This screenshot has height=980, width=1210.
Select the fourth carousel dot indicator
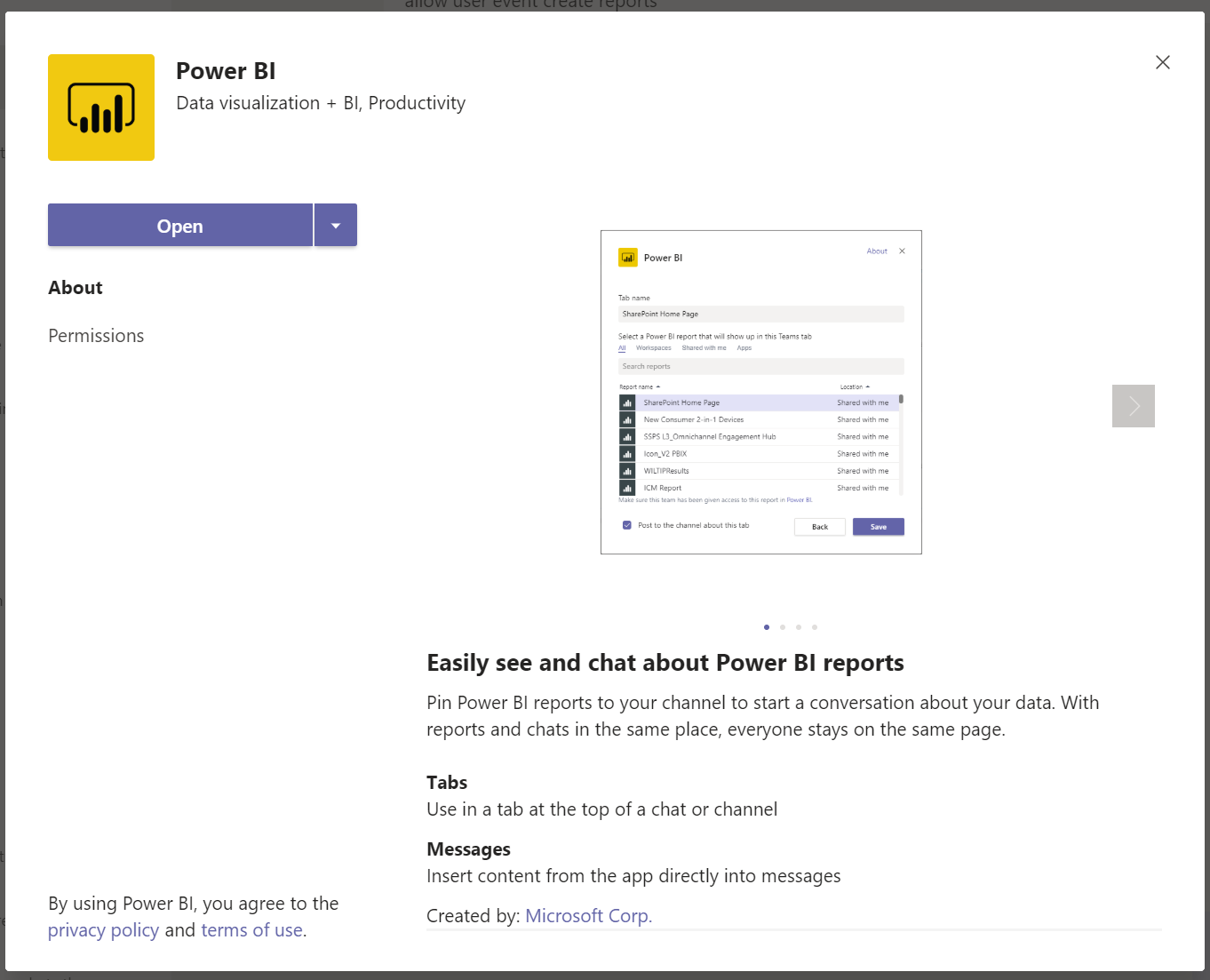tap(815, 627)
